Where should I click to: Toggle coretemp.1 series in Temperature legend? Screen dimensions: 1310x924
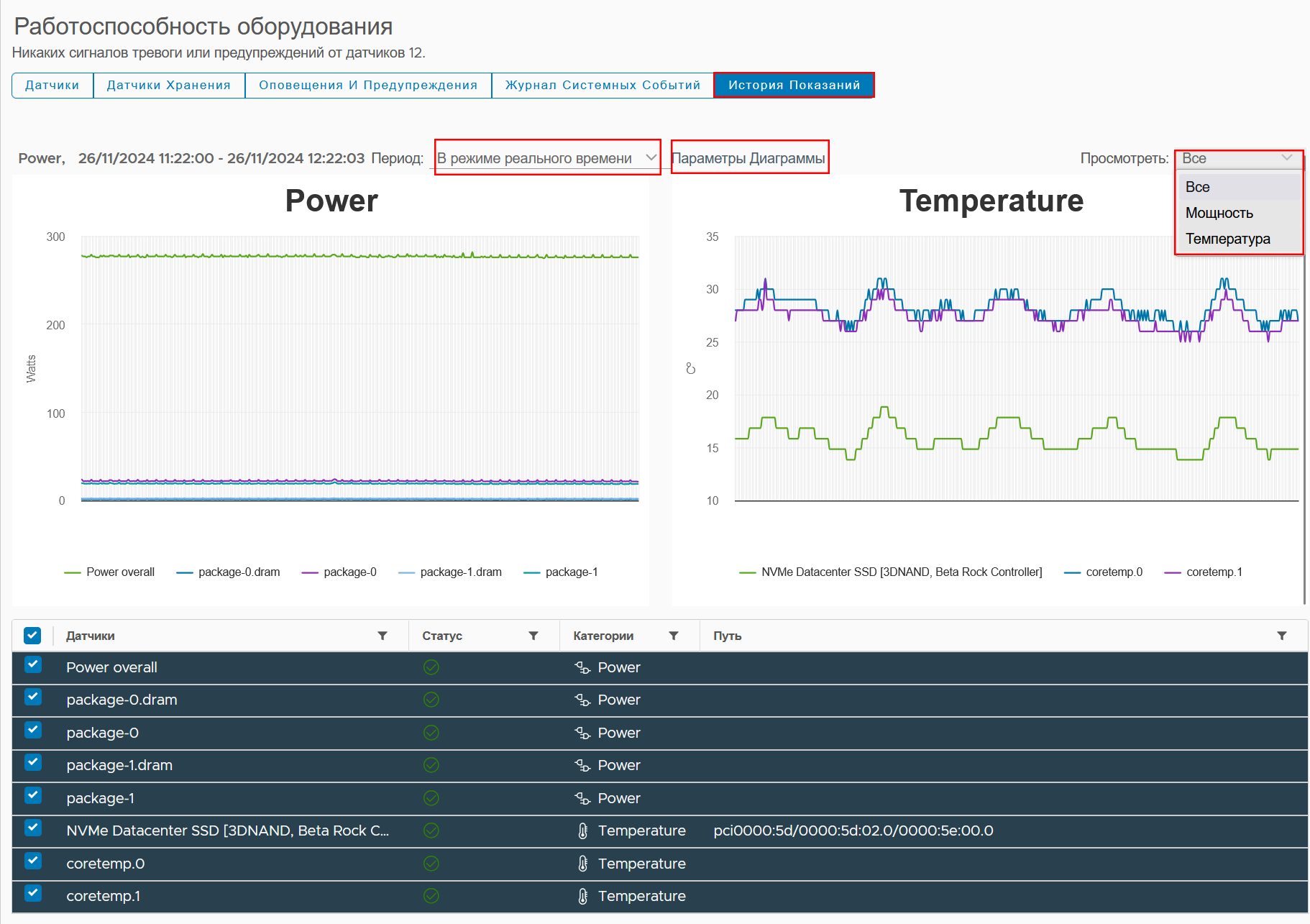click(1203, 572)
